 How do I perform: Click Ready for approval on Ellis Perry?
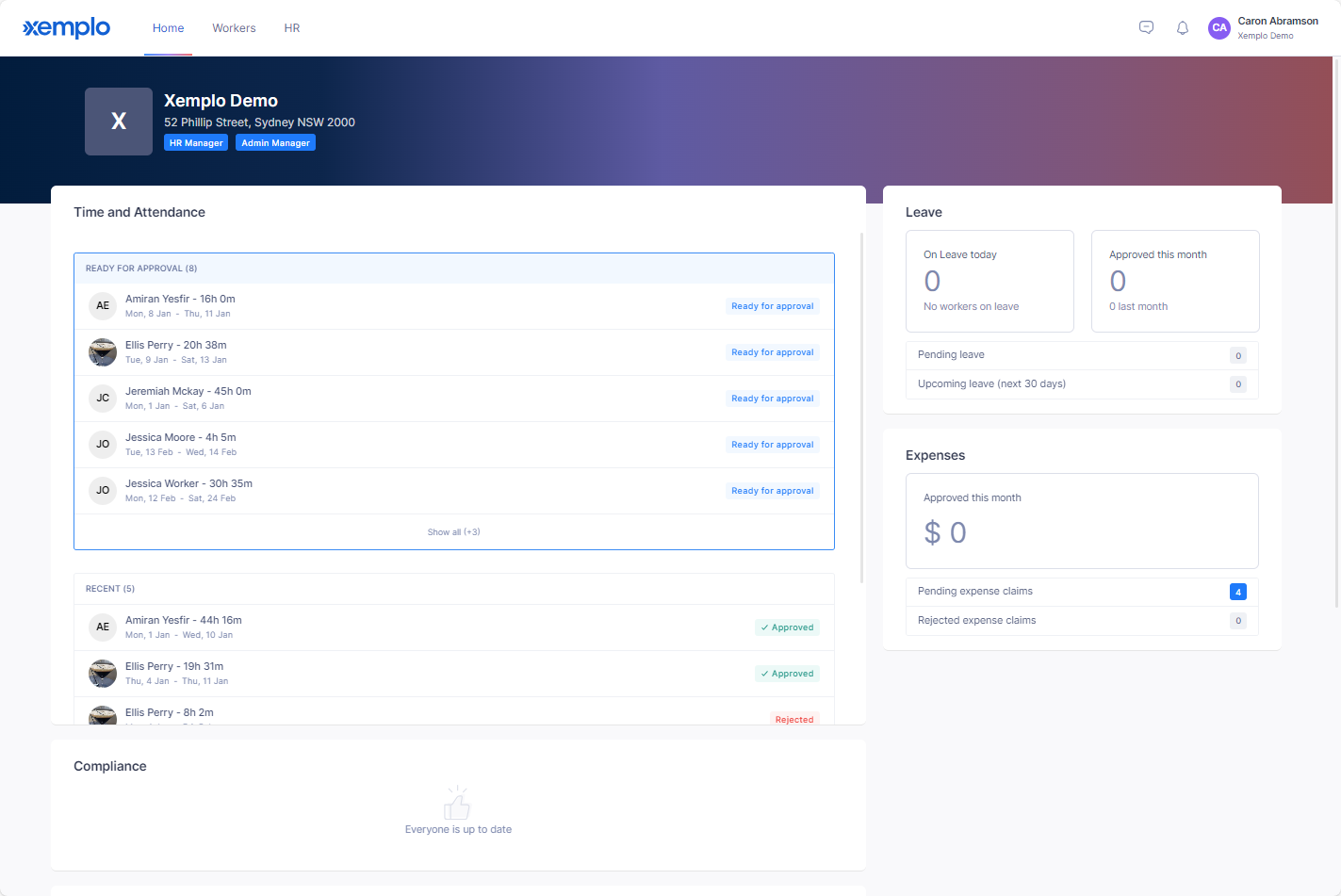click(x=773, y=352)
